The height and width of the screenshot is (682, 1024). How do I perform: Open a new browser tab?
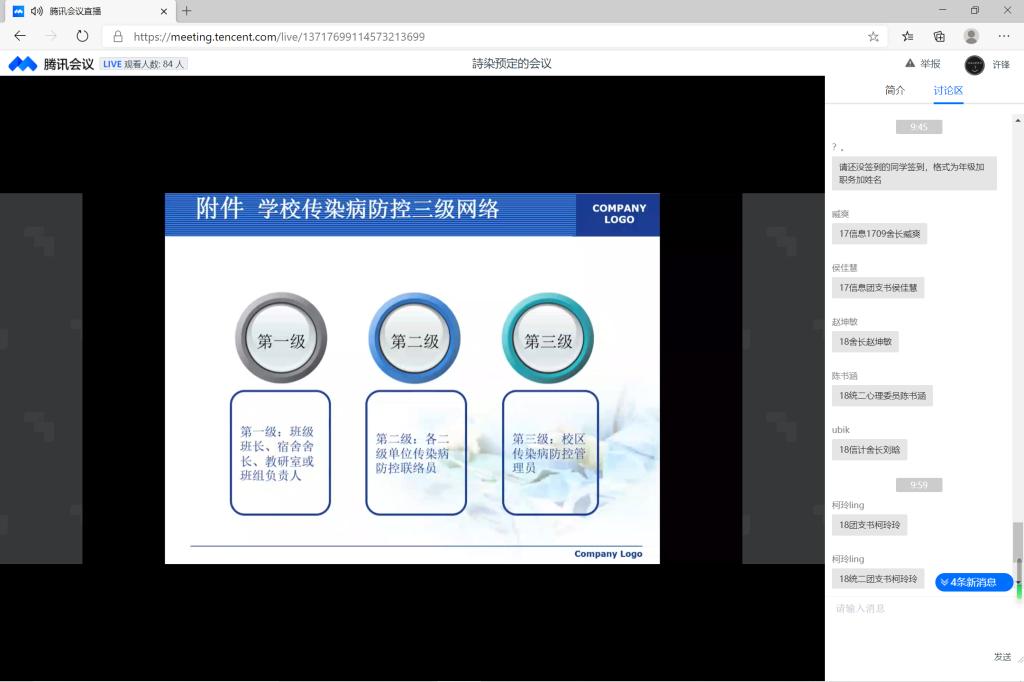click(x=186, y=11)
